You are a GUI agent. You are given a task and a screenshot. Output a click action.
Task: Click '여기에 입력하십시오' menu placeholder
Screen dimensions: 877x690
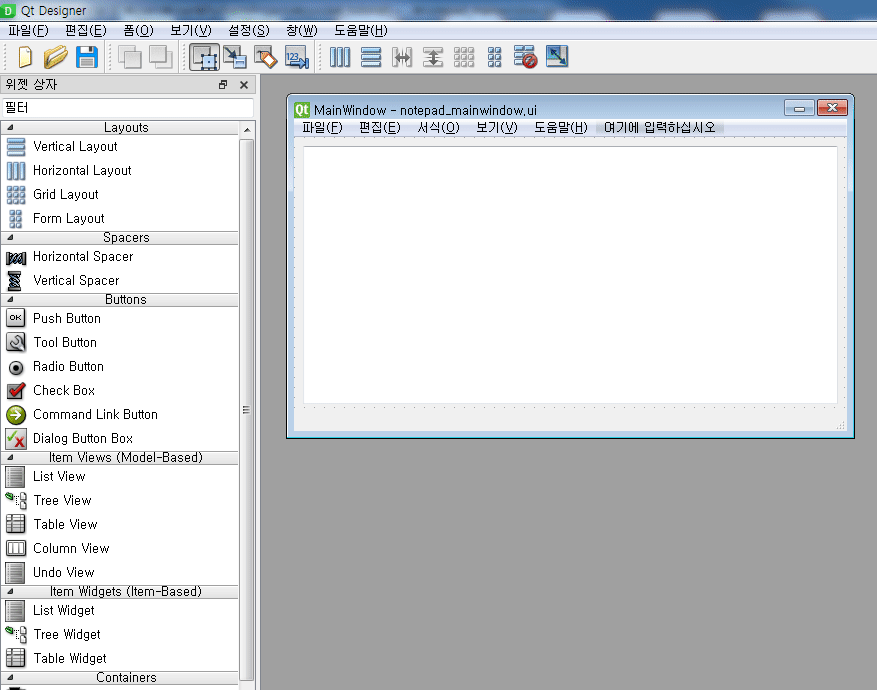[660, 128]
